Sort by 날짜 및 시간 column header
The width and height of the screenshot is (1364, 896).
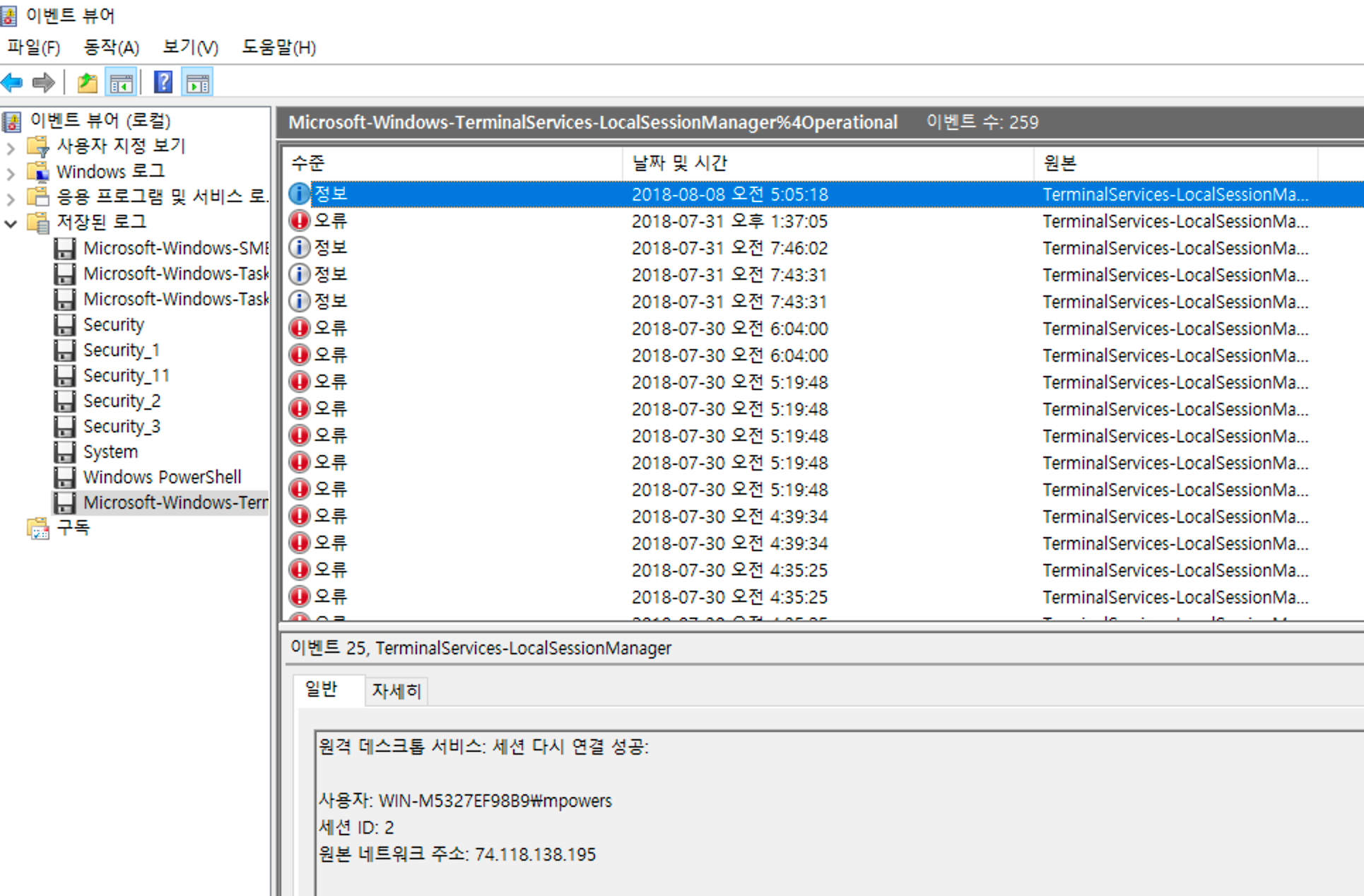tap(678, 163)
